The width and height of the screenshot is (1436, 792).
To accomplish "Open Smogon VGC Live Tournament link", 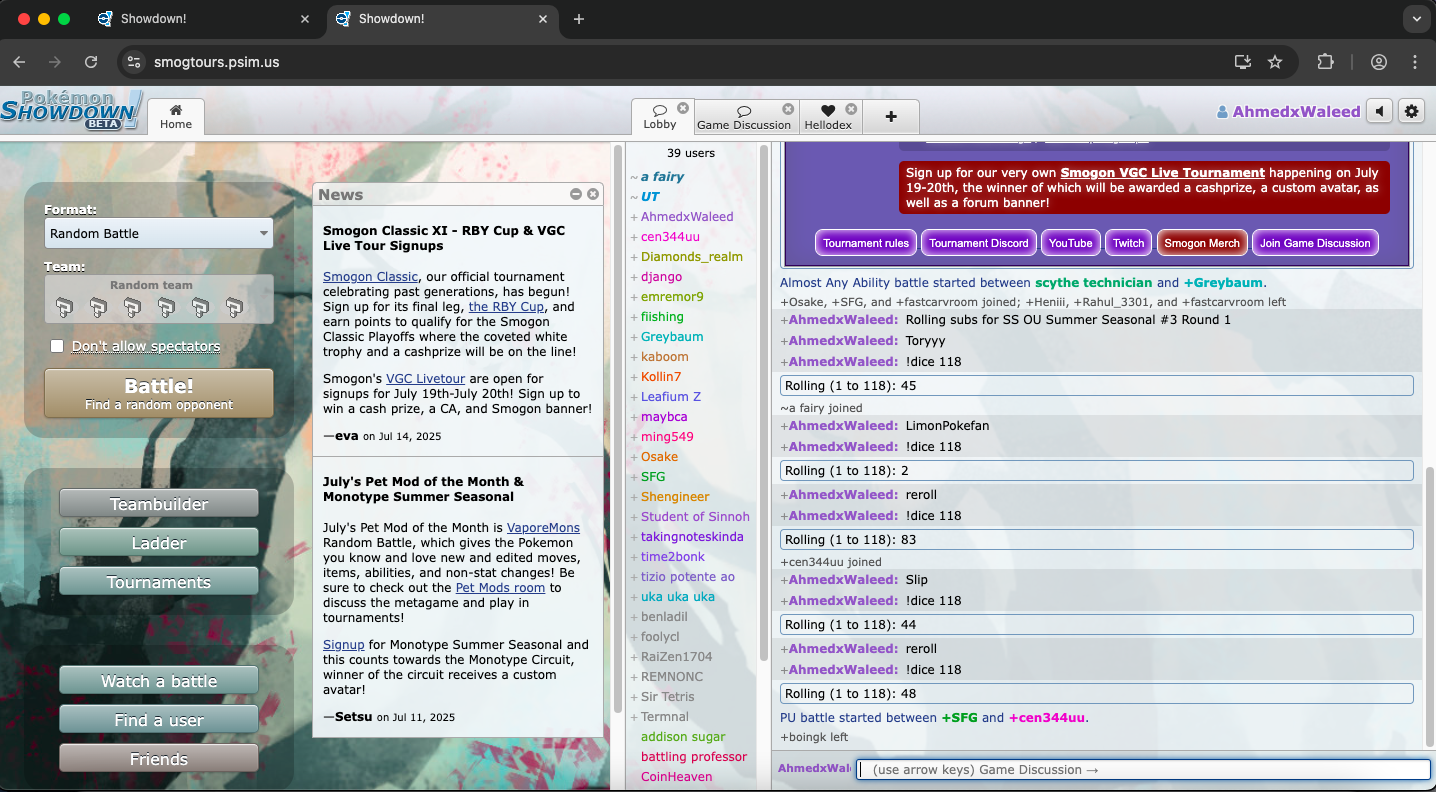I will tap(1162, 173).
